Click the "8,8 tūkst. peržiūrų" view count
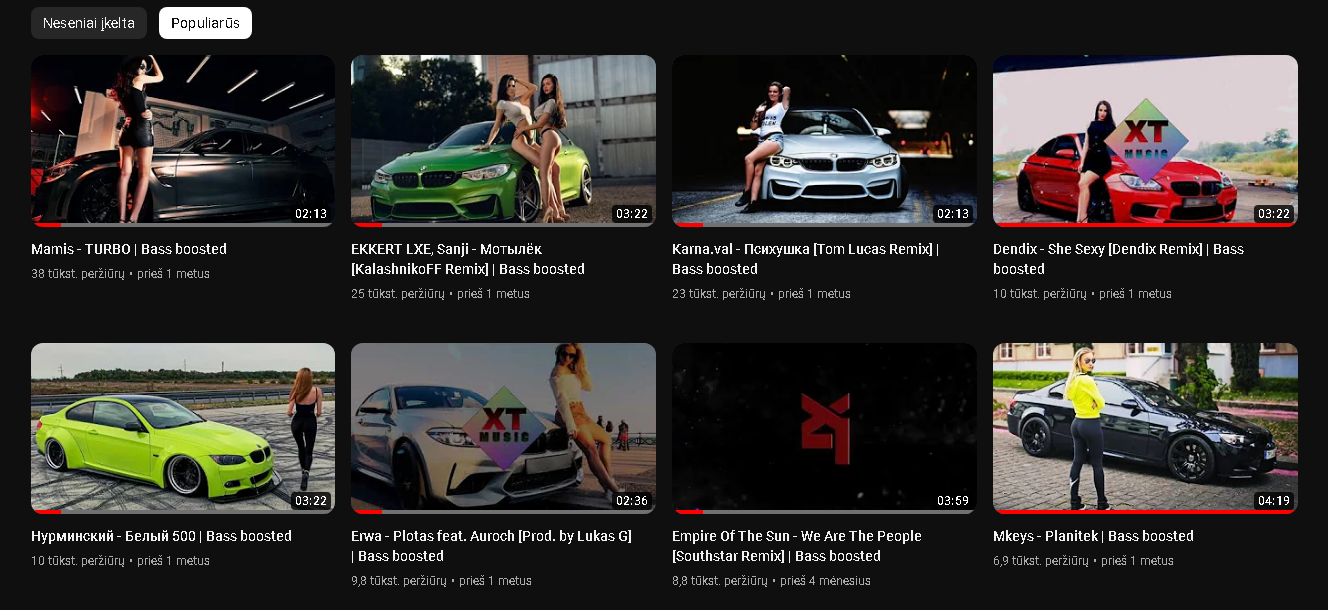 coord(719,581)
